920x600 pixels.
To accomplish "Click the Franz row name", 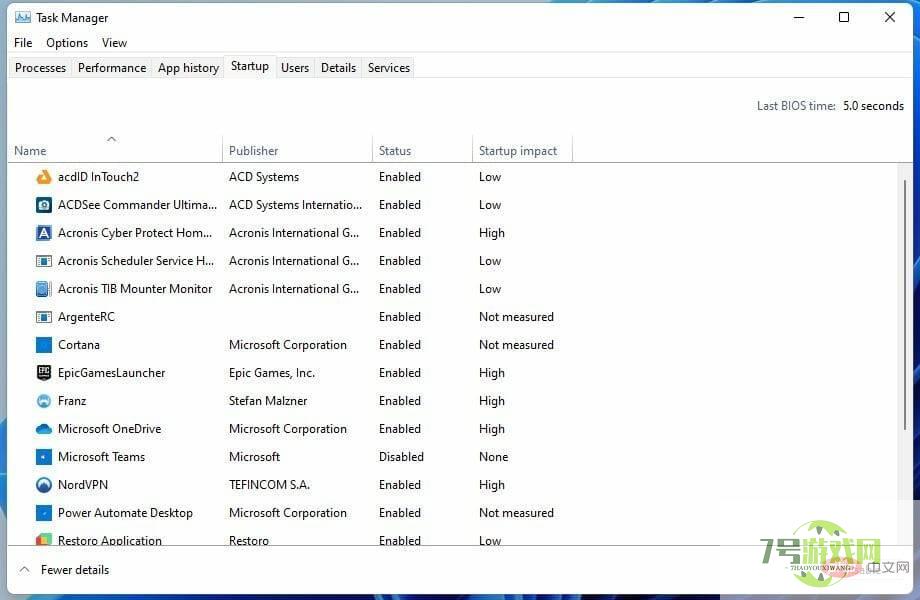I will pos(72,401).
